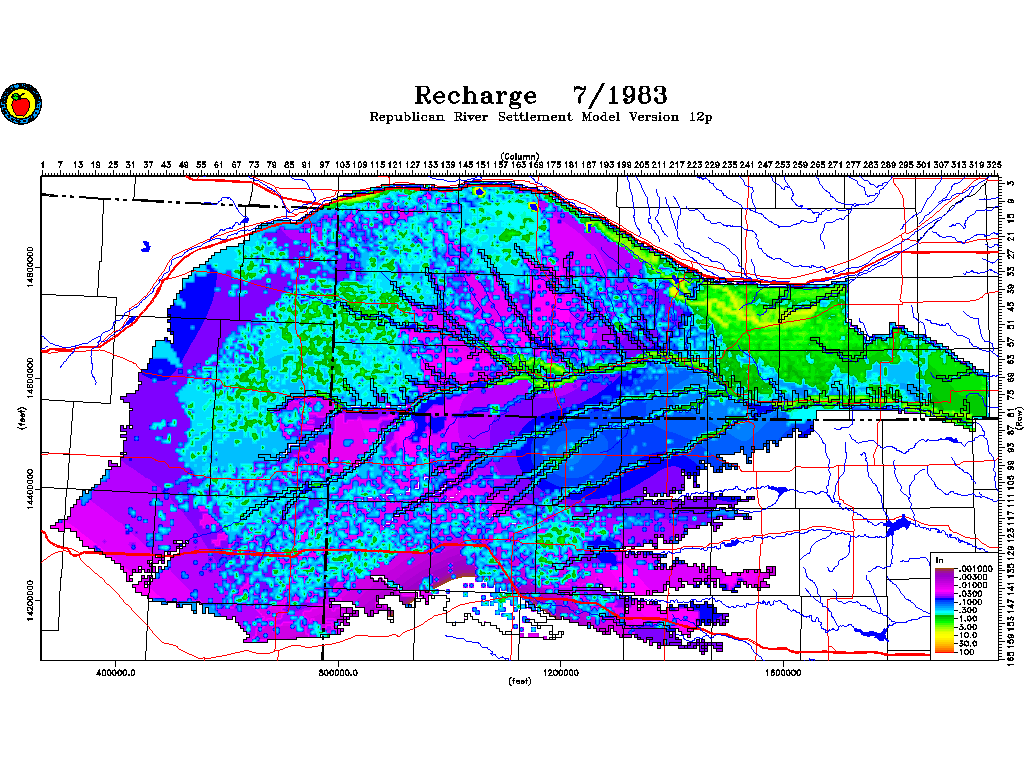Screen dimensions: 1024x768
Task: Select the 'Recharge 7/1983' title text
Action: click(541, 95)
